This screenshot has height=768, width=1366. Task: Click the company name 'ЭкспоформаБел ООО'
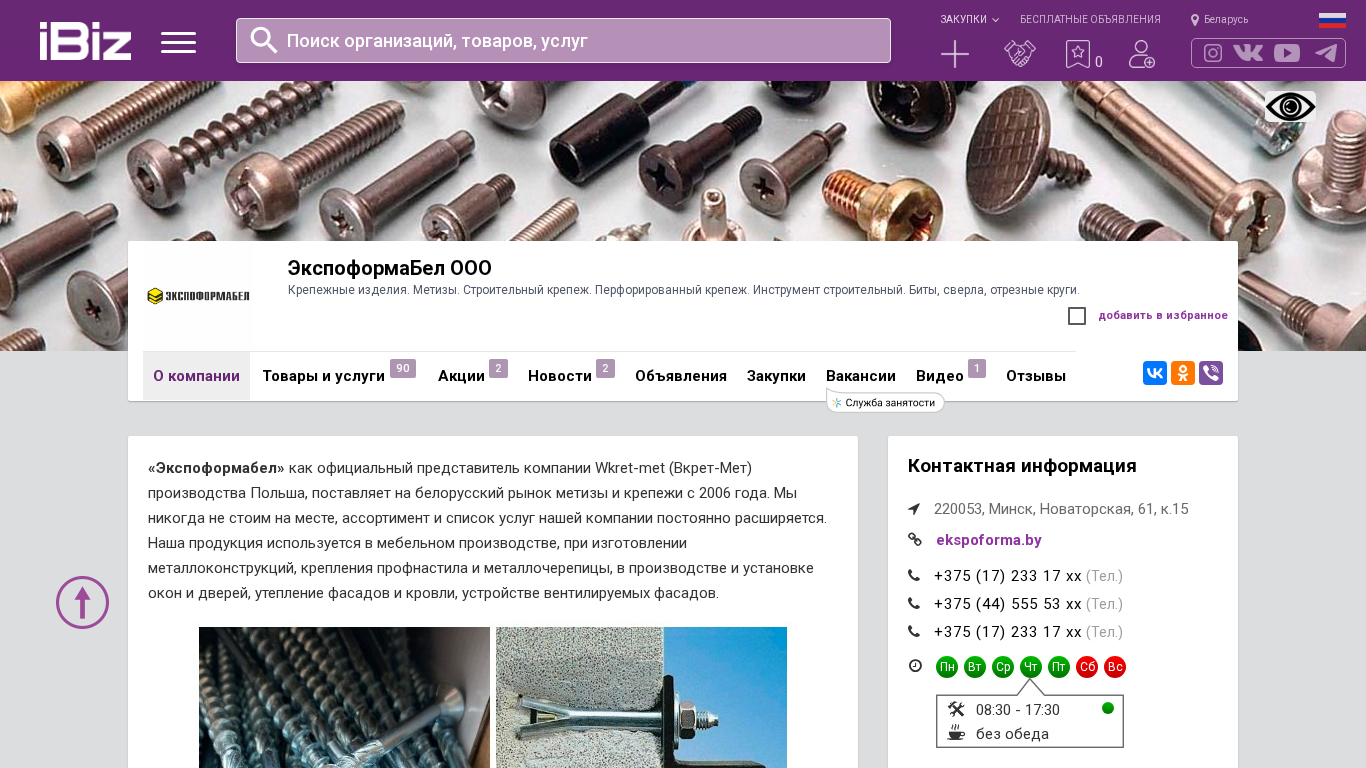(x=389, y=268)
